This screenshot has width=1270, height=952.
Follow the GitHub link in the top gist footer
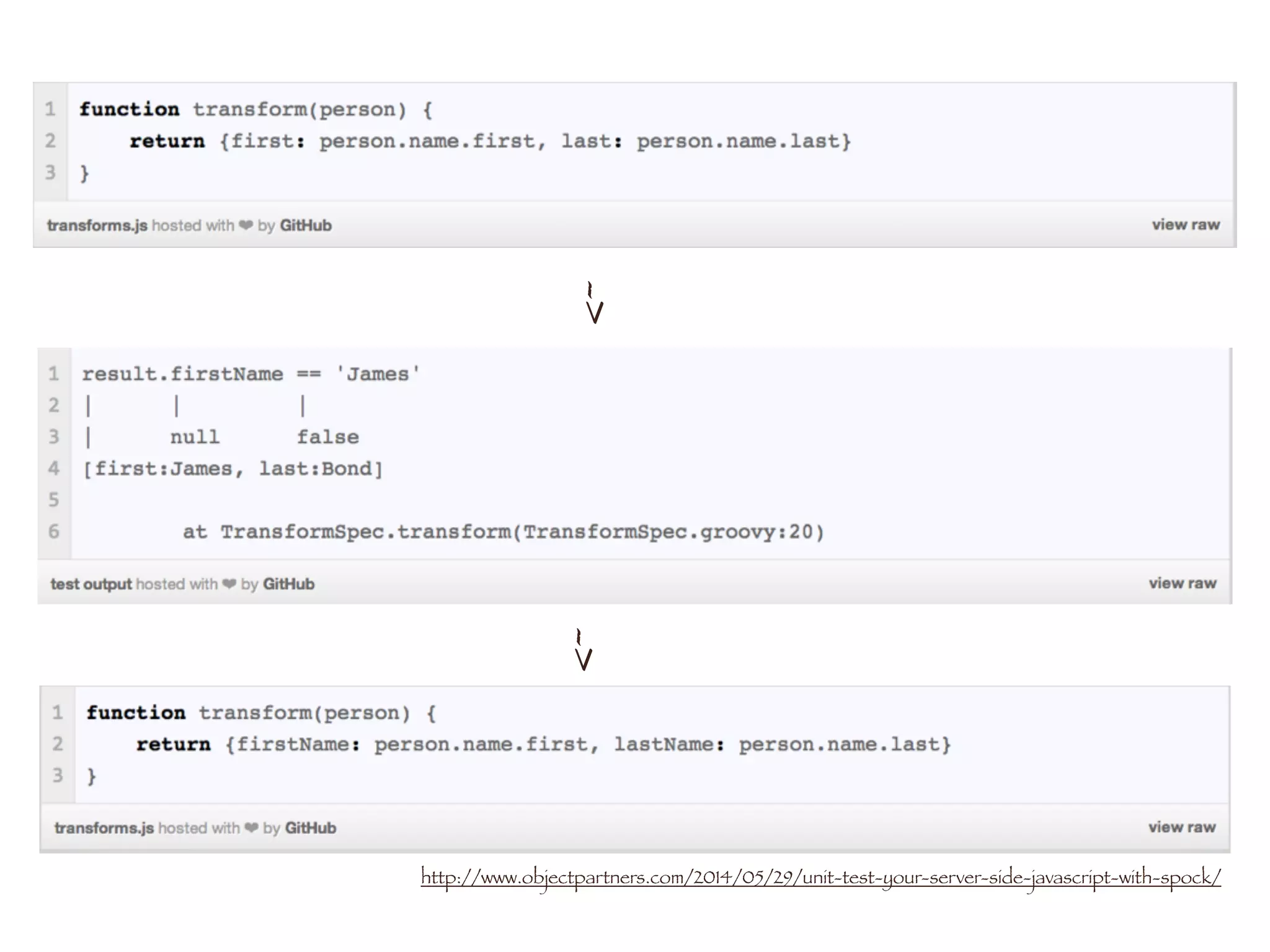[306, 226]
